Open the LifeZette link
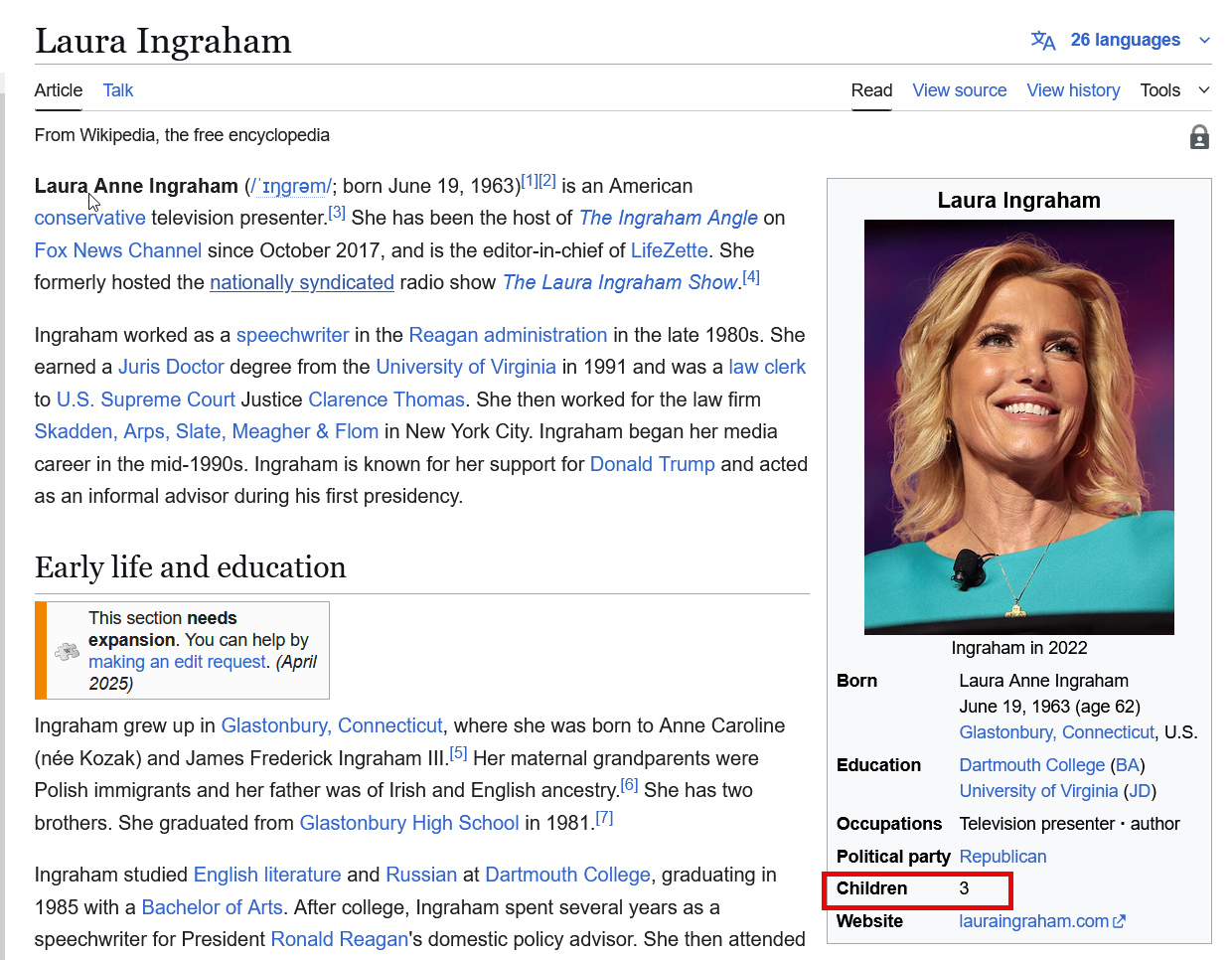The image size is (1232, 960). (670, 250)
